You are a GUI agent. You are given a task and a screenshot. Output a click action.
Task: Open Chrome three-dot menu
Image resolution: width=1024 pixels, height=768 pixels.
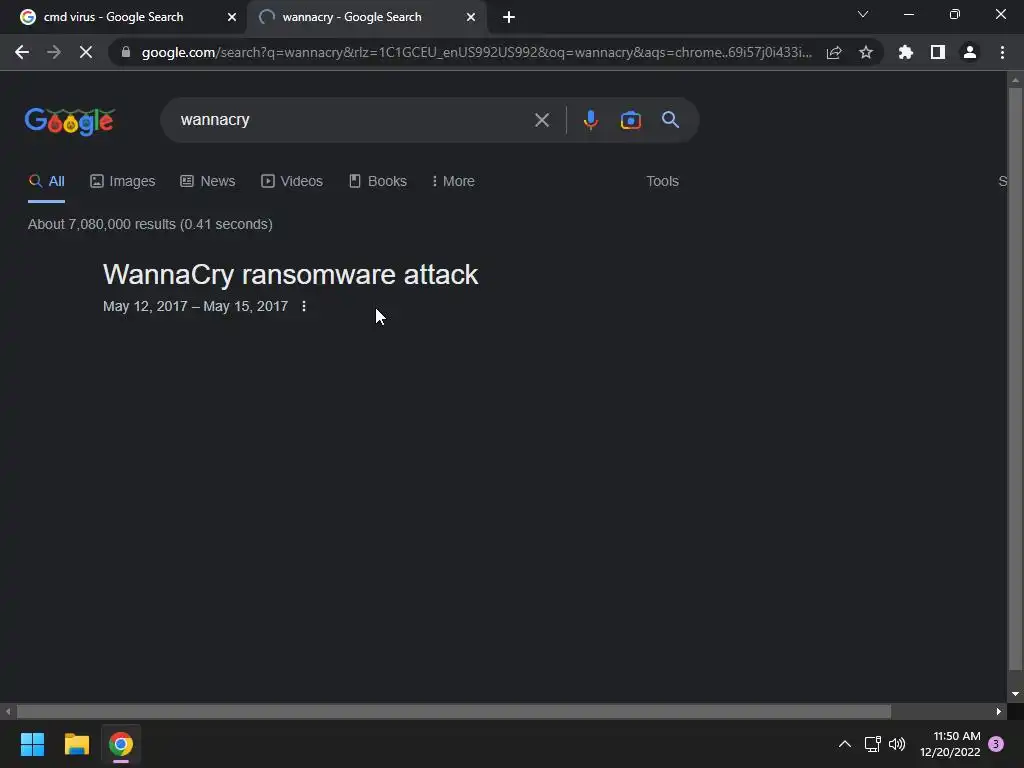click(x=1002, y=52)
